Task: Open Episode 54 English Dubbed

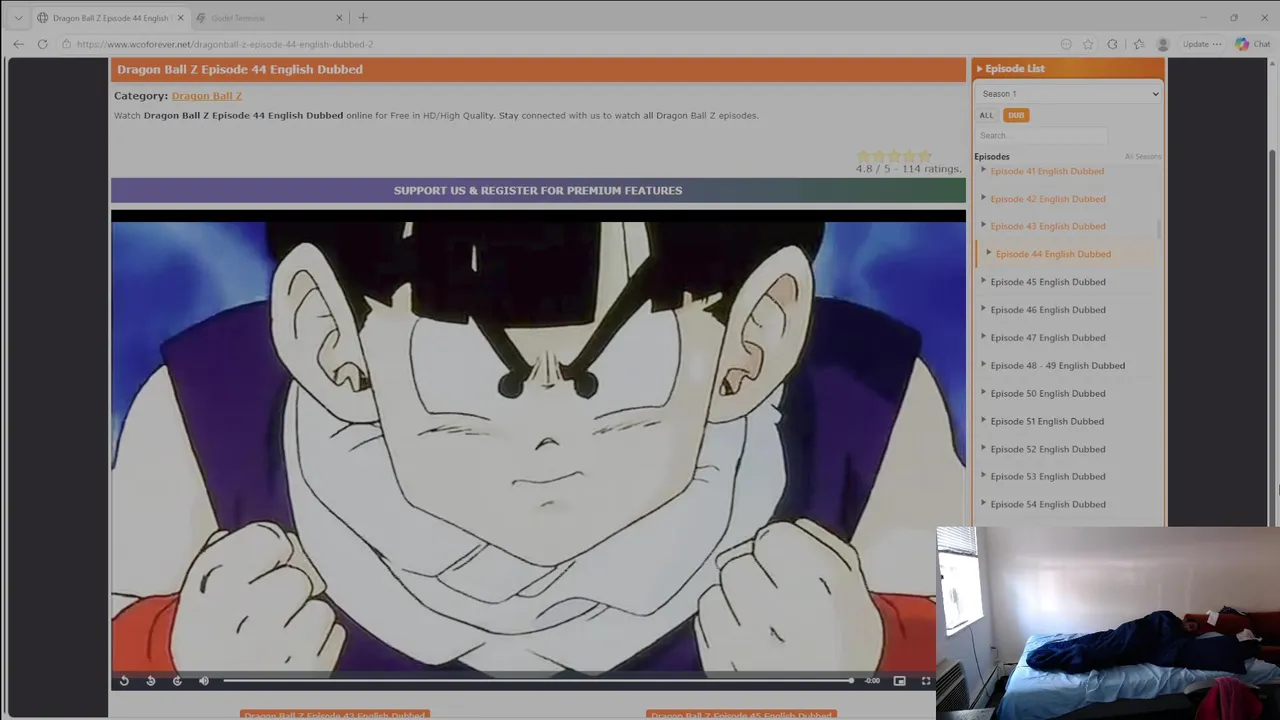Action: coord(1047,504)
